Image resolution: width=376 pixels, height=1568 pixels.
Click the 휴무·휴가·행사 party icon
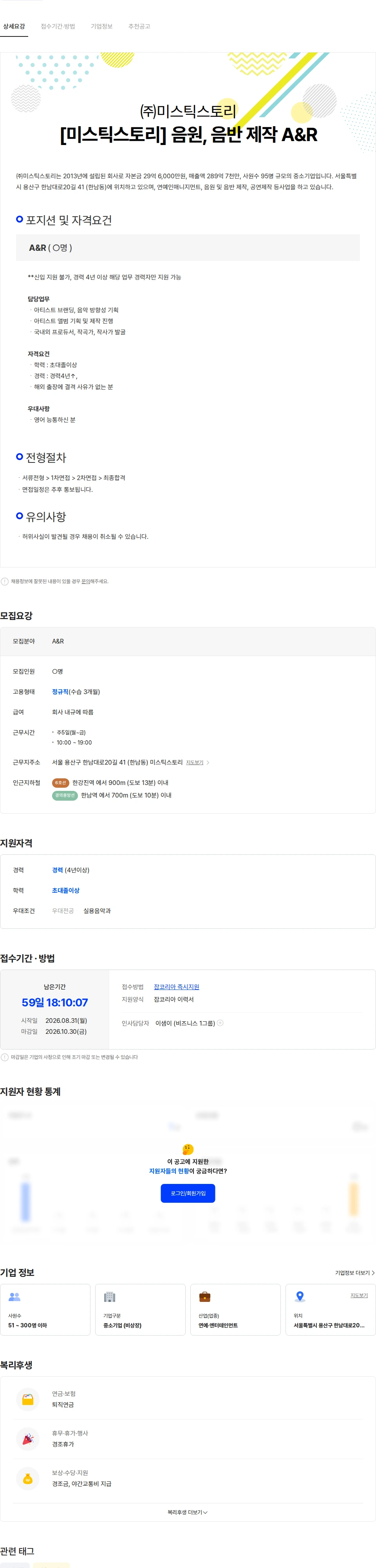(28, 1439)
